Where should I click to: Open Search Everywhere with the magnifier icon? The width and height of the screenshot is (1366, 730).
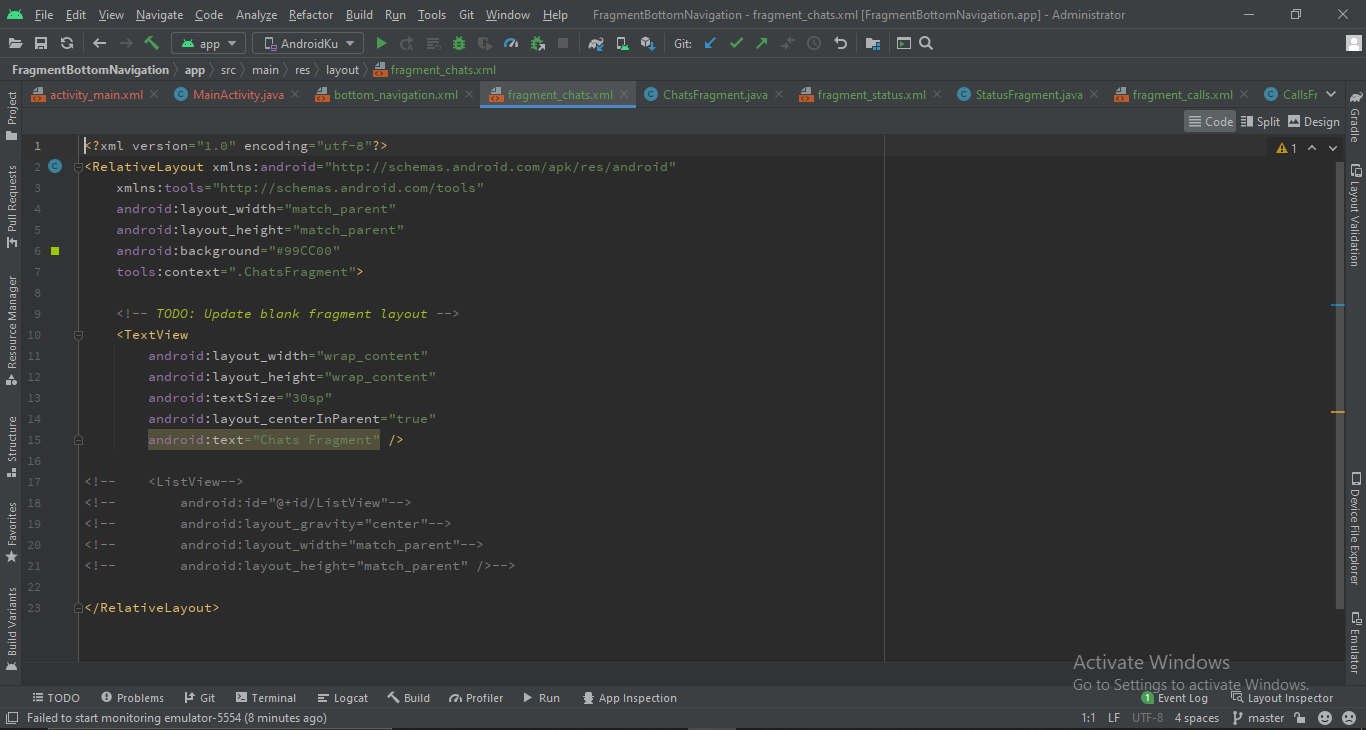[925, 43]
